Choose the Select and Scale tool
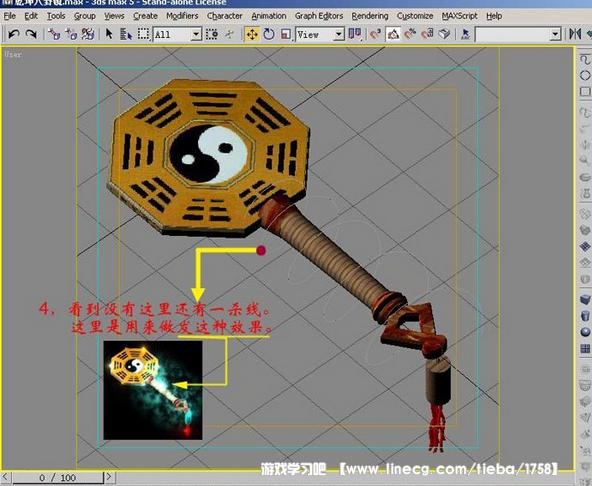Image resolution: width=592 pixels, height=486 pixels. click(286, 34)
